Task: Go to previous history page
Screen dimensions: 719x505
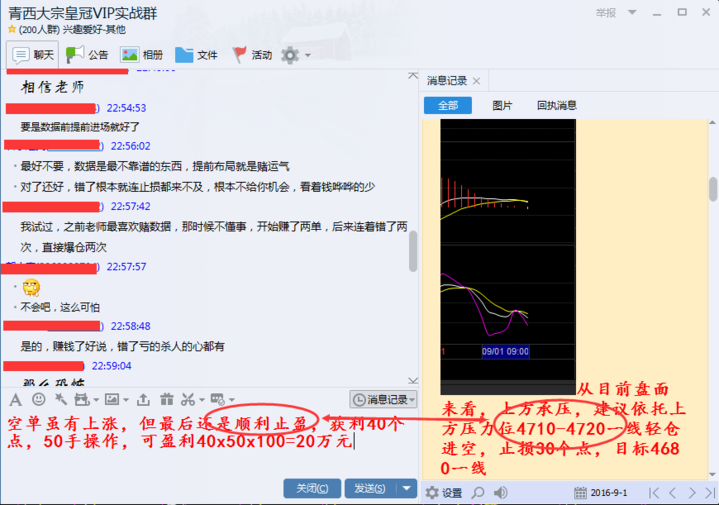Action: point(672,493)
